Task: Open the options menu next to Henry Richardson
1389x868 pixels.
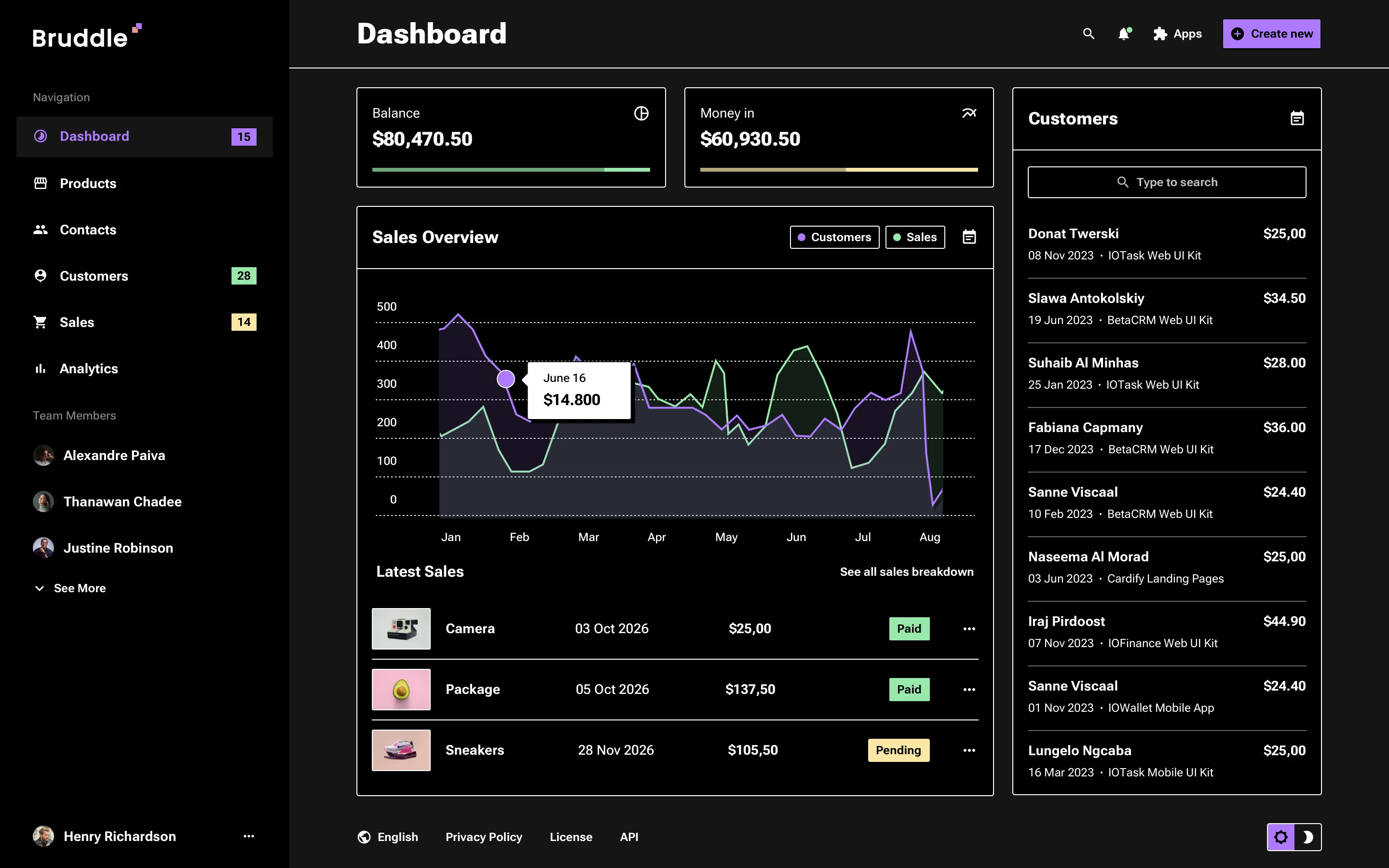Action: 248,837
